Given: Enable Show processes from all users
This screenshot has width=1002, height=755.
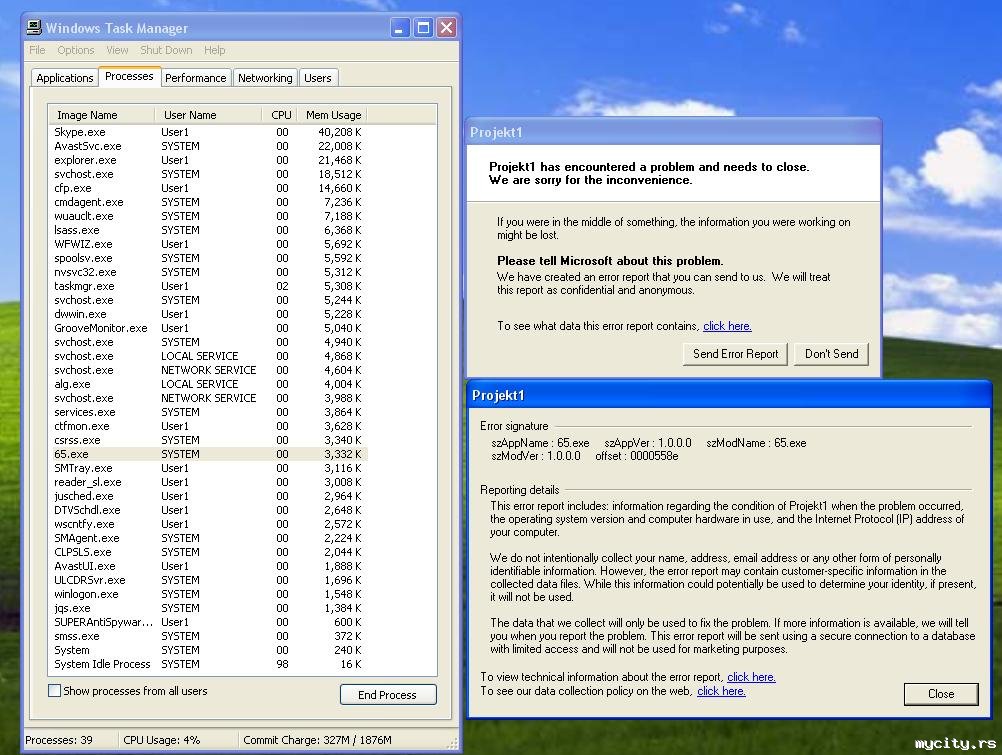Looking at the screenshot, I should (55, 691).
